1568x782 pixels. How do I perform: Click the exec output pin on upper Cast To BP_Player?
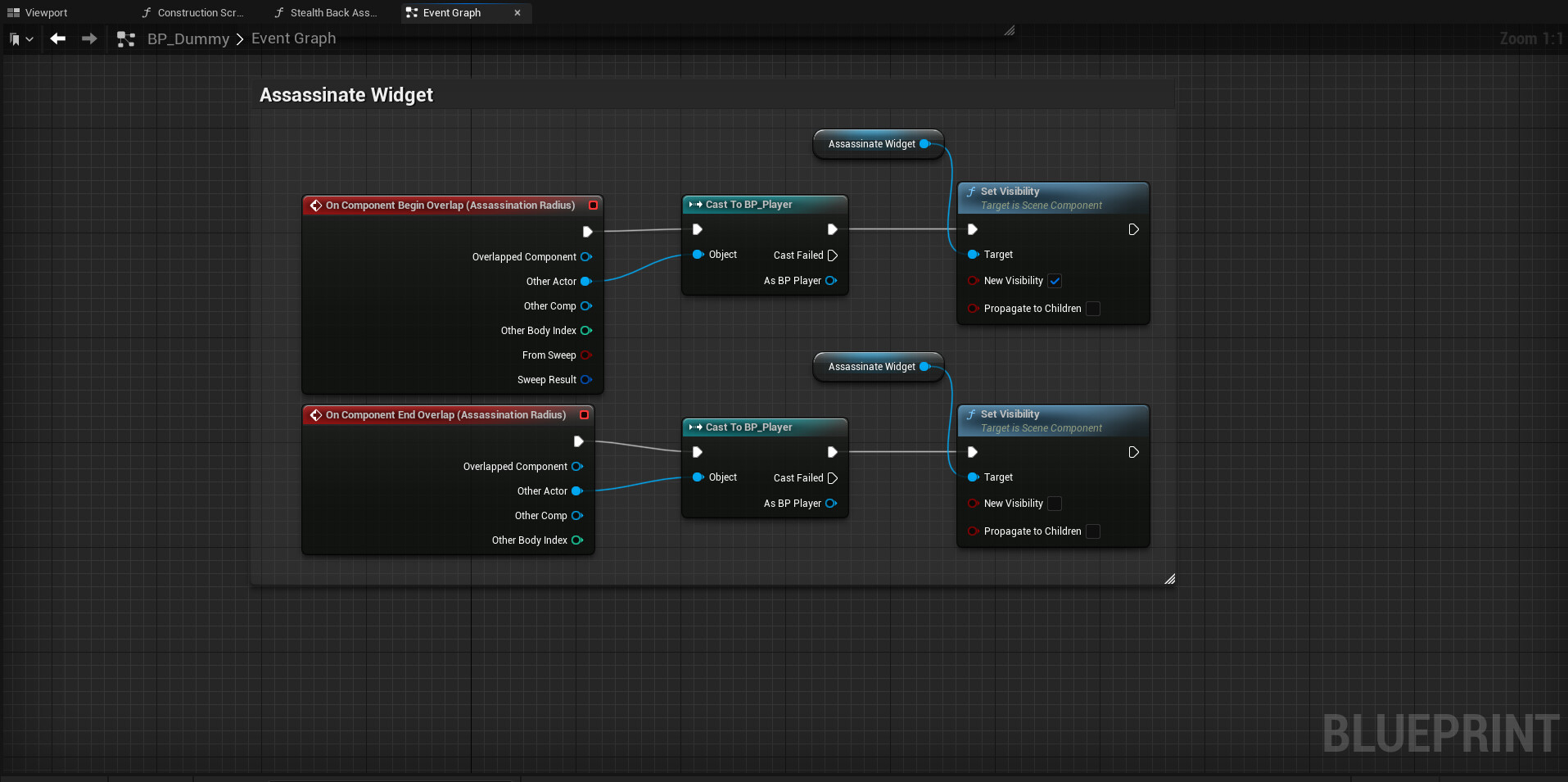pyautogui.click(x=833, y=229)
